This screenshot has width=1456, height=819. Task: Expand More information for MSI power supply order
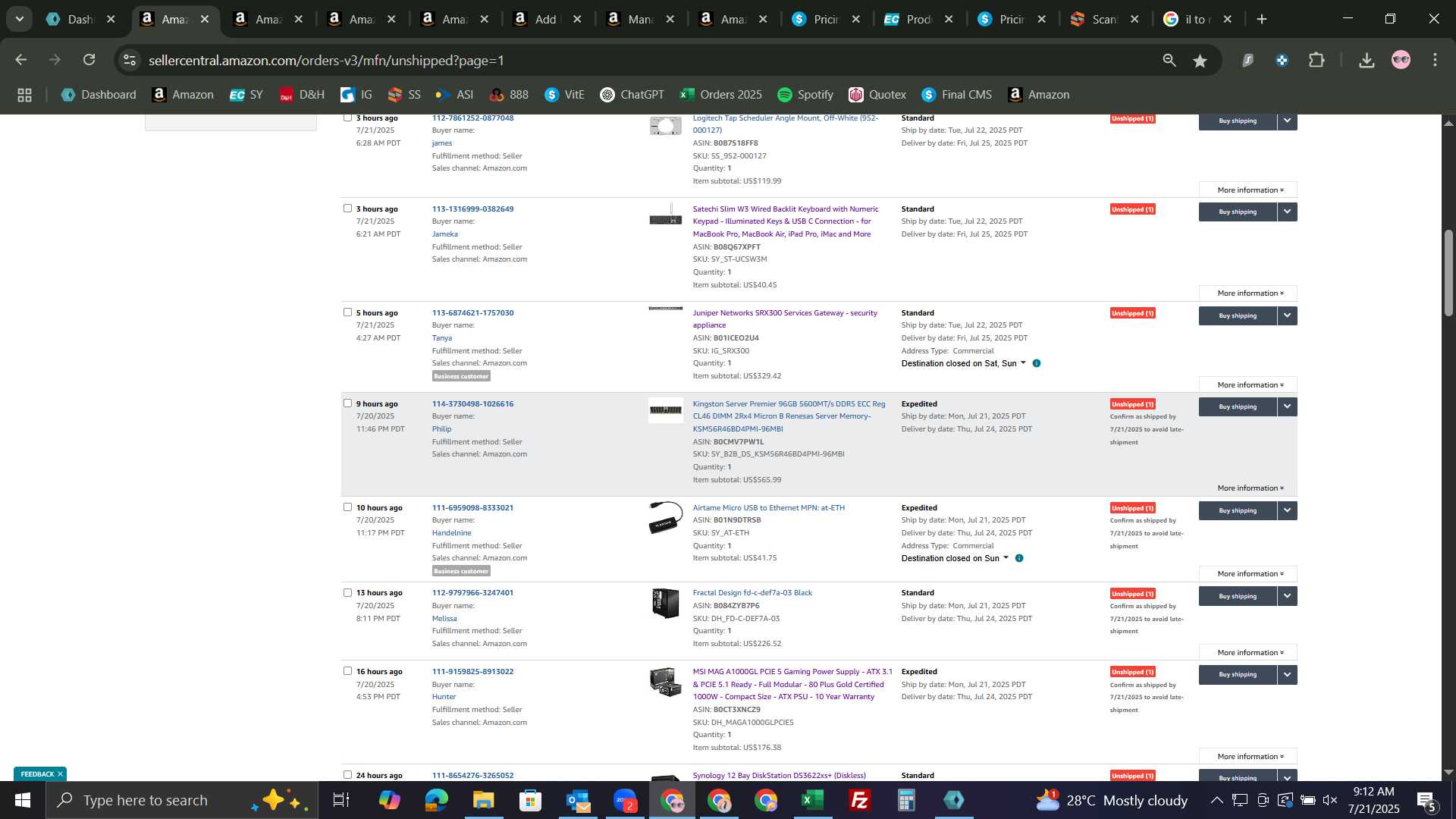1247,757
